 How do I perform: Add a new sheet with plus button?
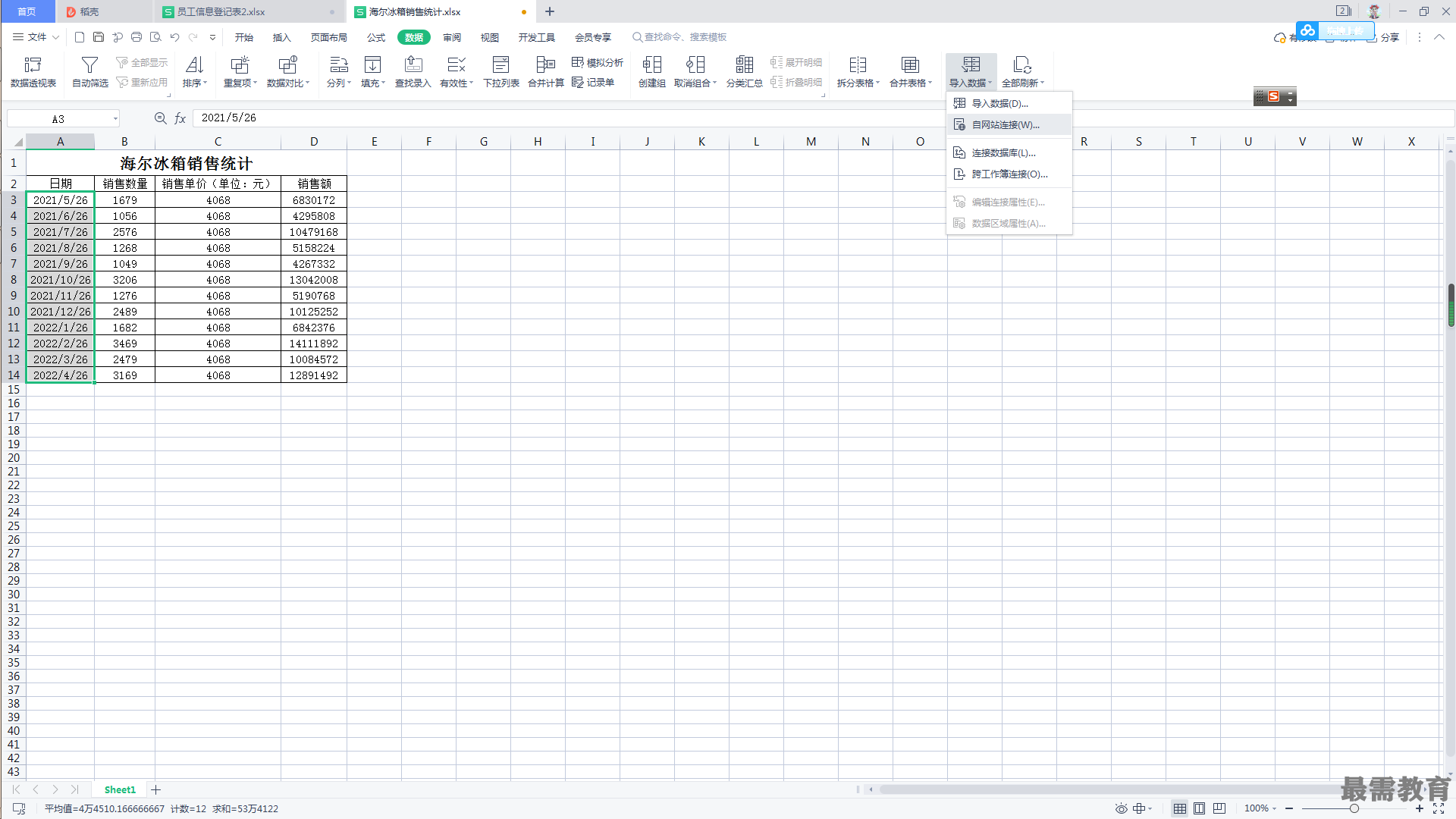(156, 790)
